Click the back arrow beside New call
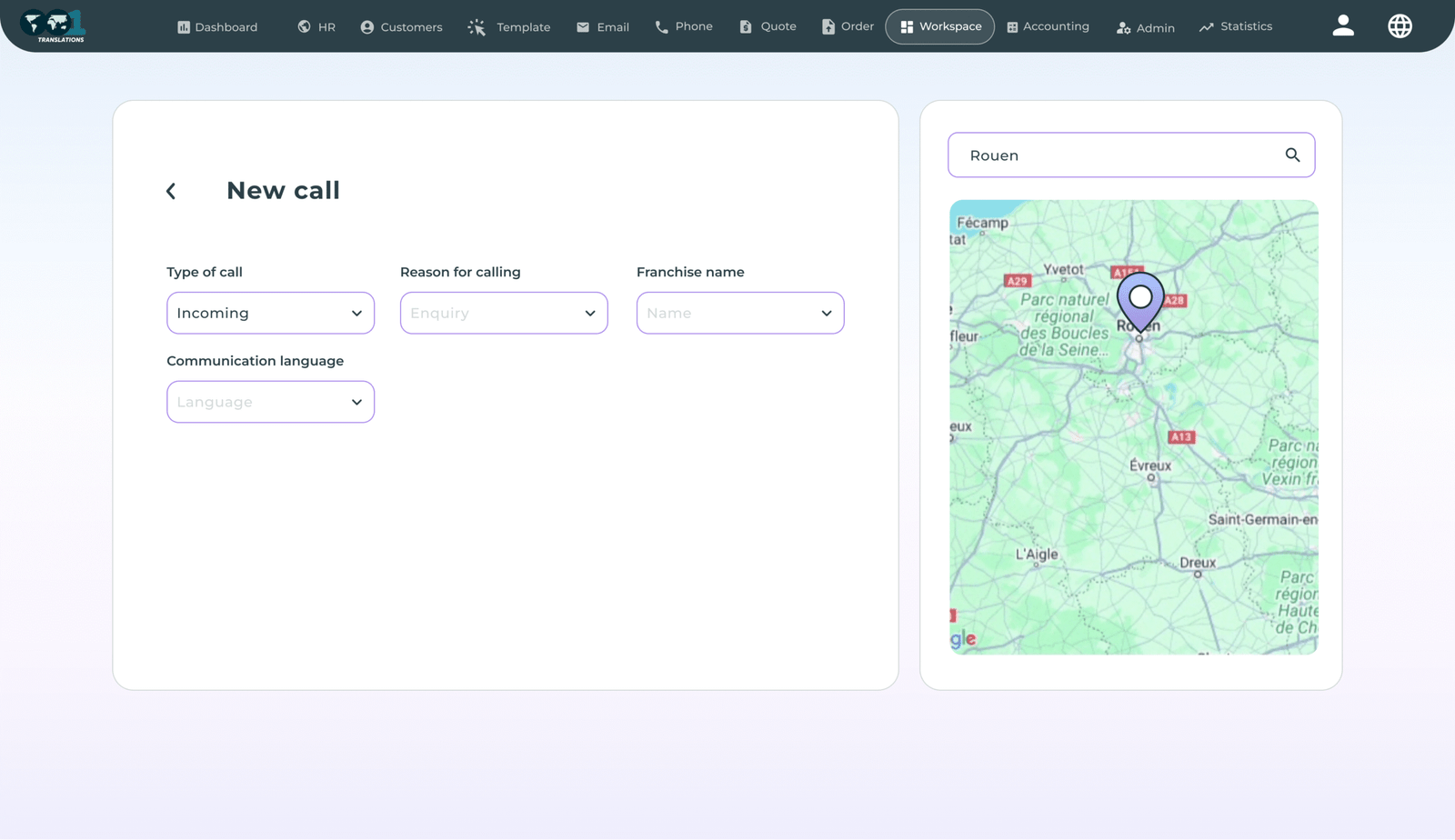Viewport: 1455px width, 840px height. 171,191
